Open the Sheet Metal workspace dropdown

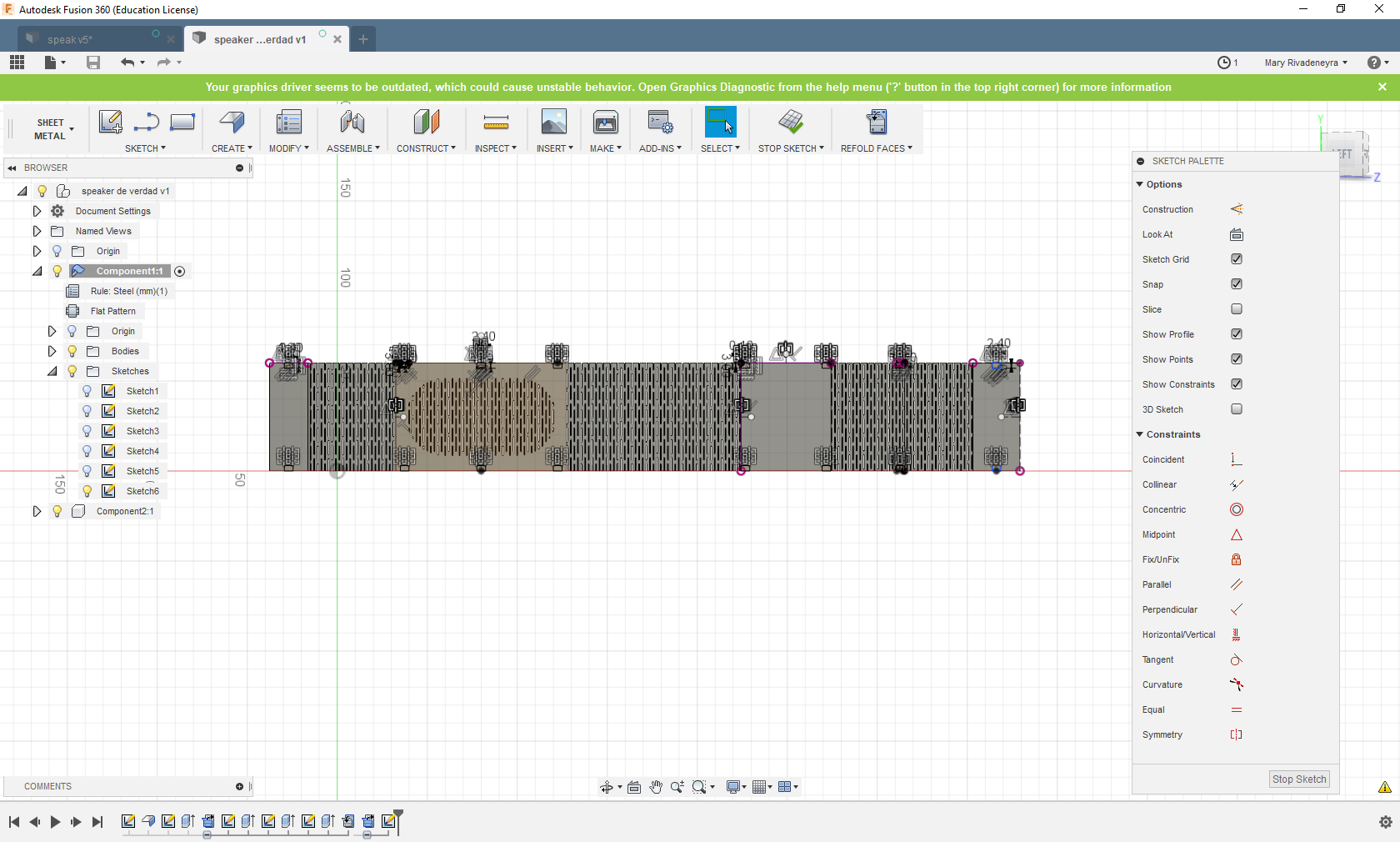[53, 129]
